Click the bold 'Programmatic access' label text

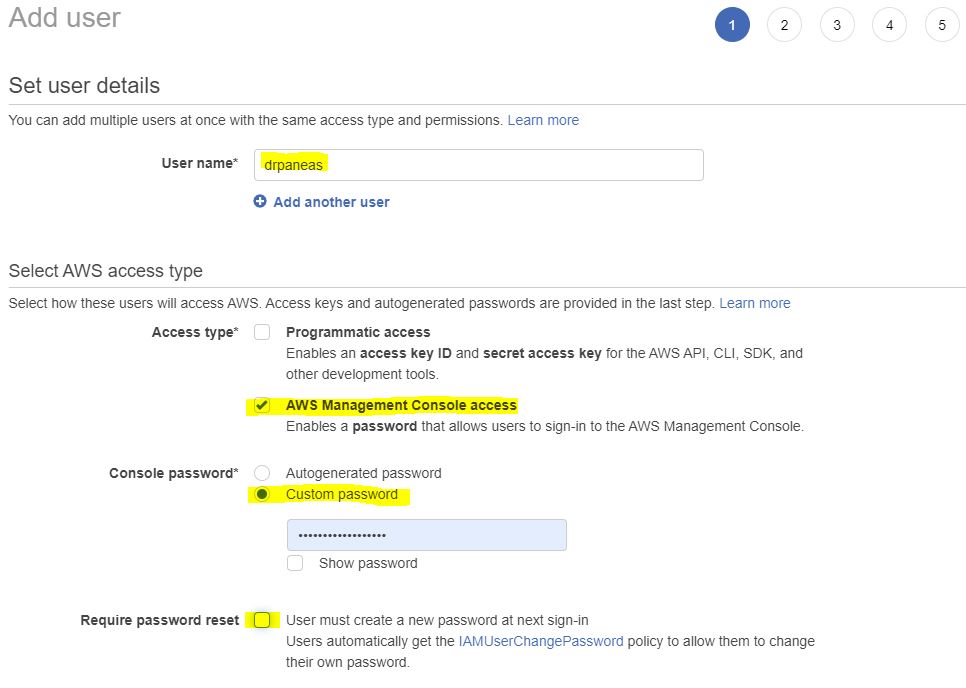(358, 332)
